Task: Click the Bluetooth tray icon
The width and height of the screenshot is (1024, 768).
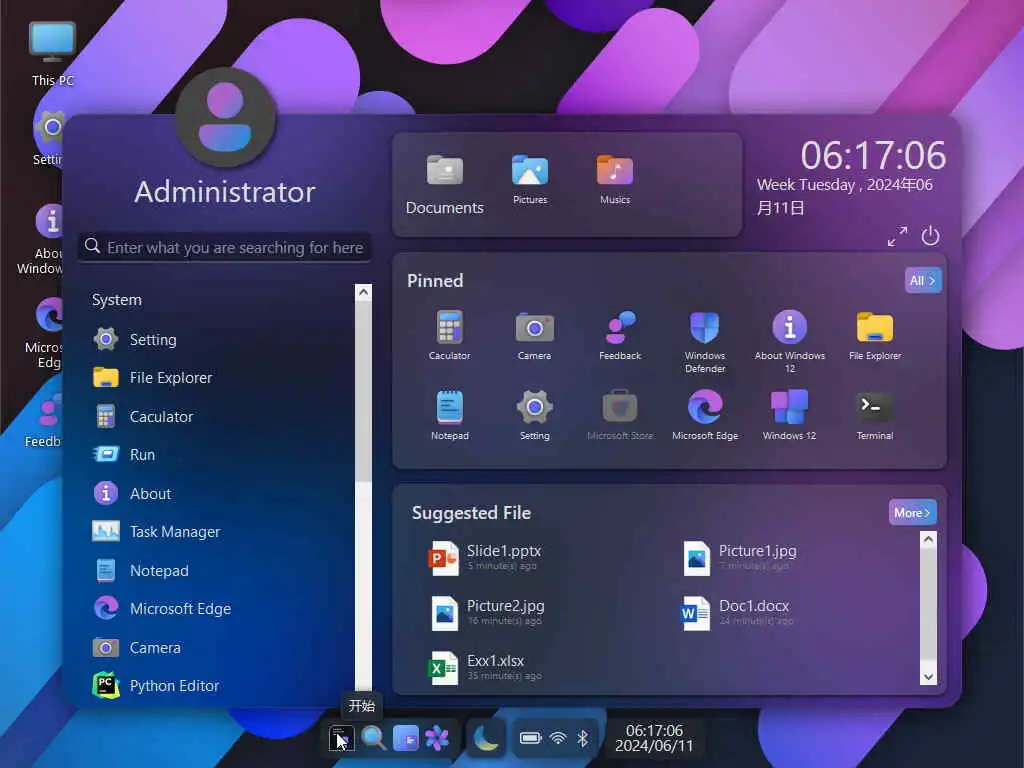Action: point(583,738)
